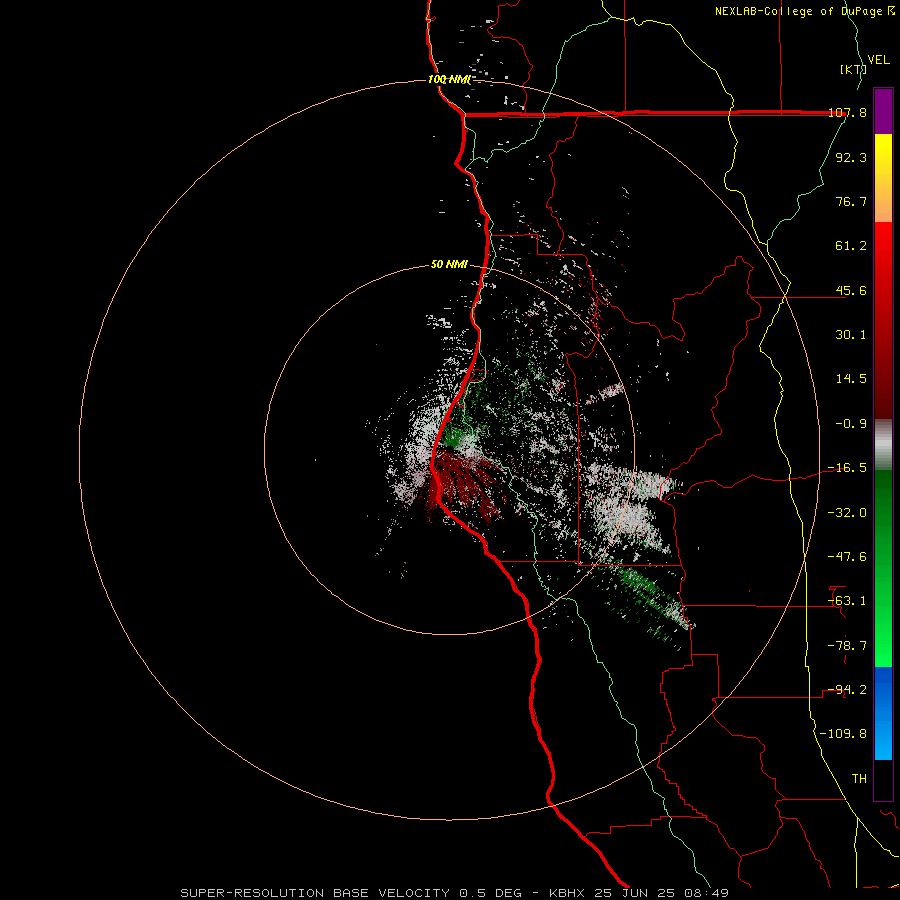The width and height of the screenshot is (900, 900).
Task: Click the [KT] units label
Action: [x=854, y=69]
